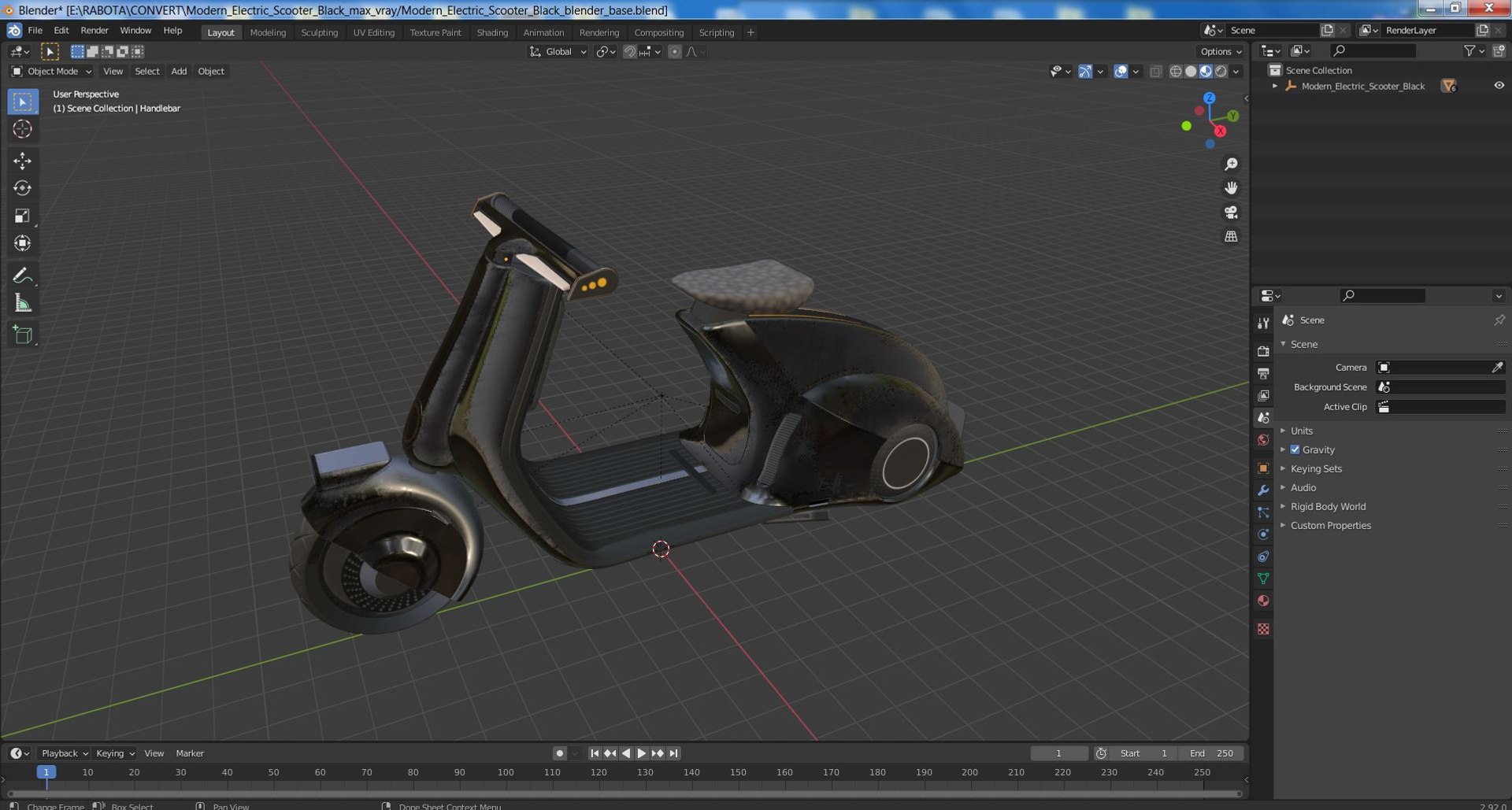Jump to the end frame button
The width and height of the screenshot is (1512, 810).
click(673, 753)
